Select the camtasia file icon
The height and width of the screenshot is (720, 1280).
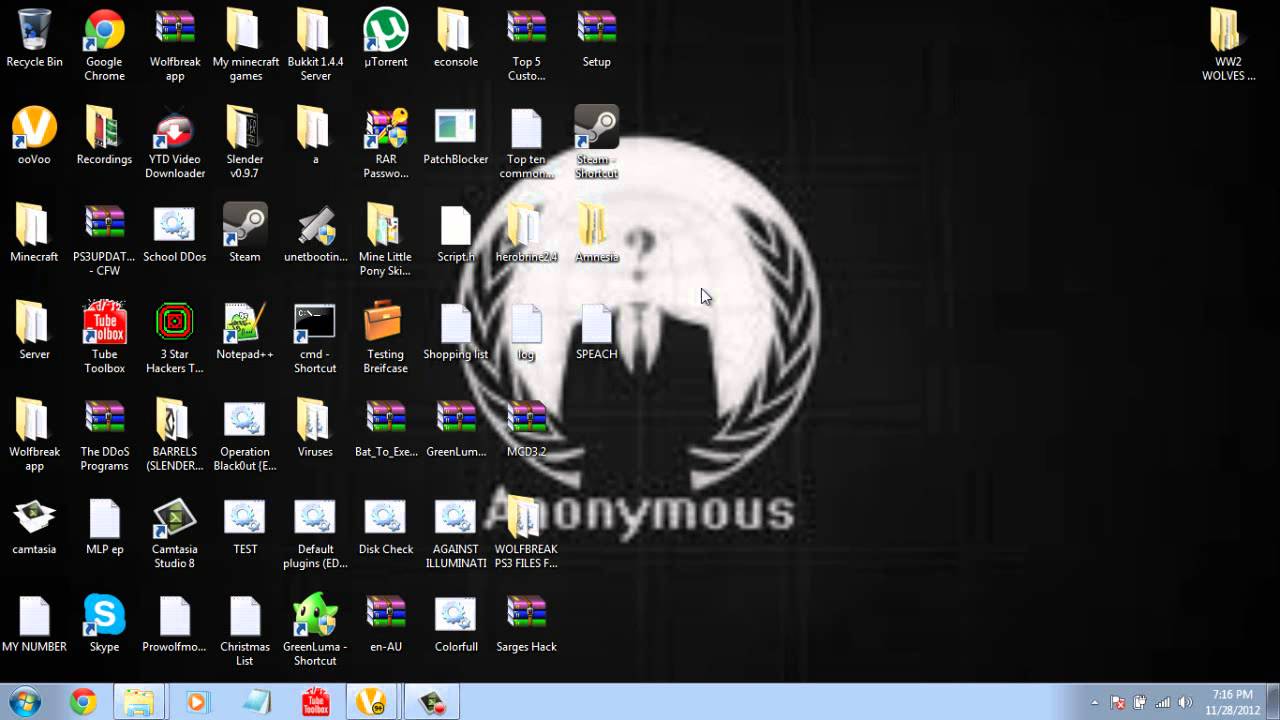tap(34, 526)
